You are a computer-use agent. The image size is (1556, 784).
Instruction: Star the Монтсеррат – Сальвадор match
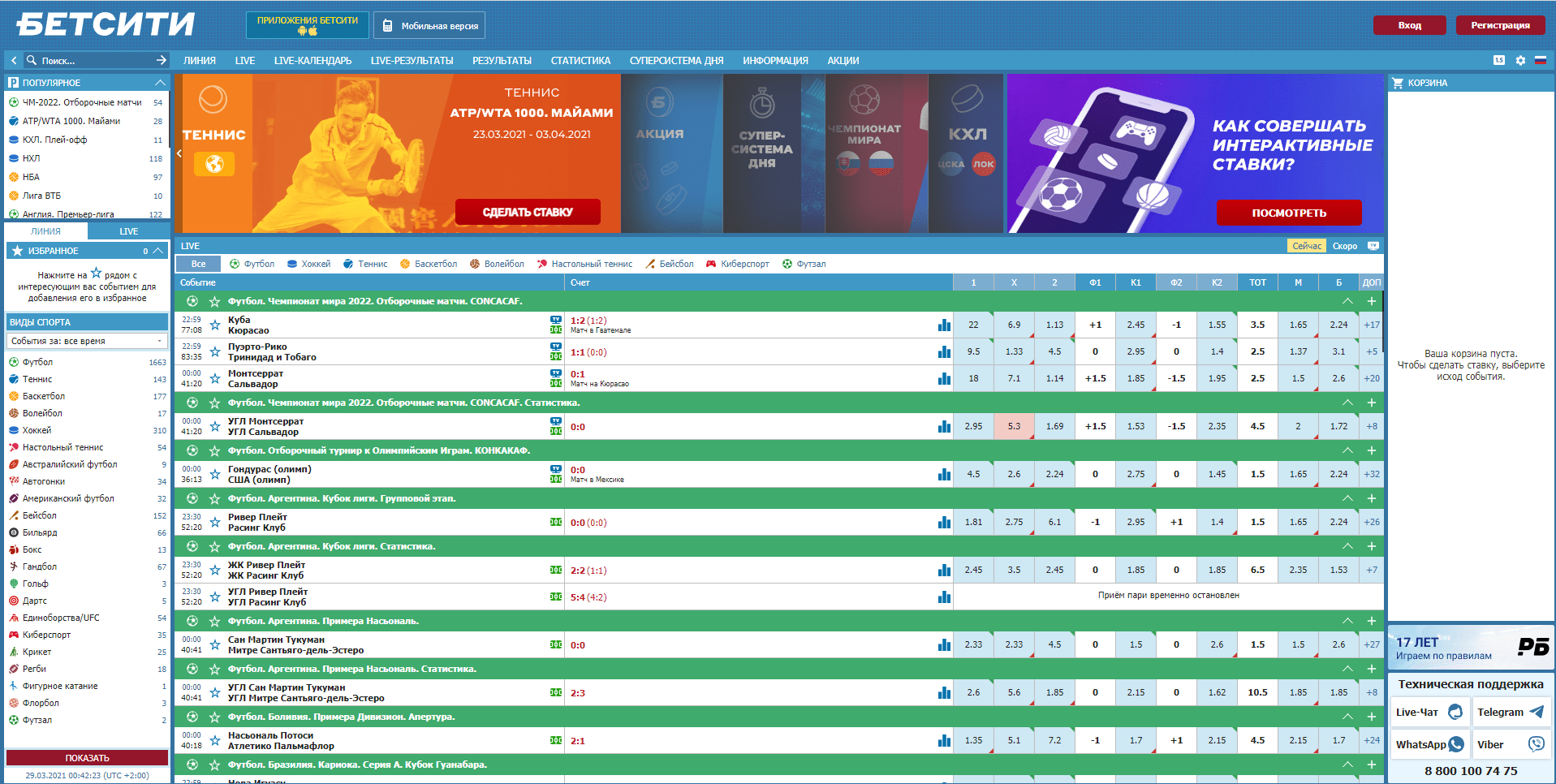[215, 378]
